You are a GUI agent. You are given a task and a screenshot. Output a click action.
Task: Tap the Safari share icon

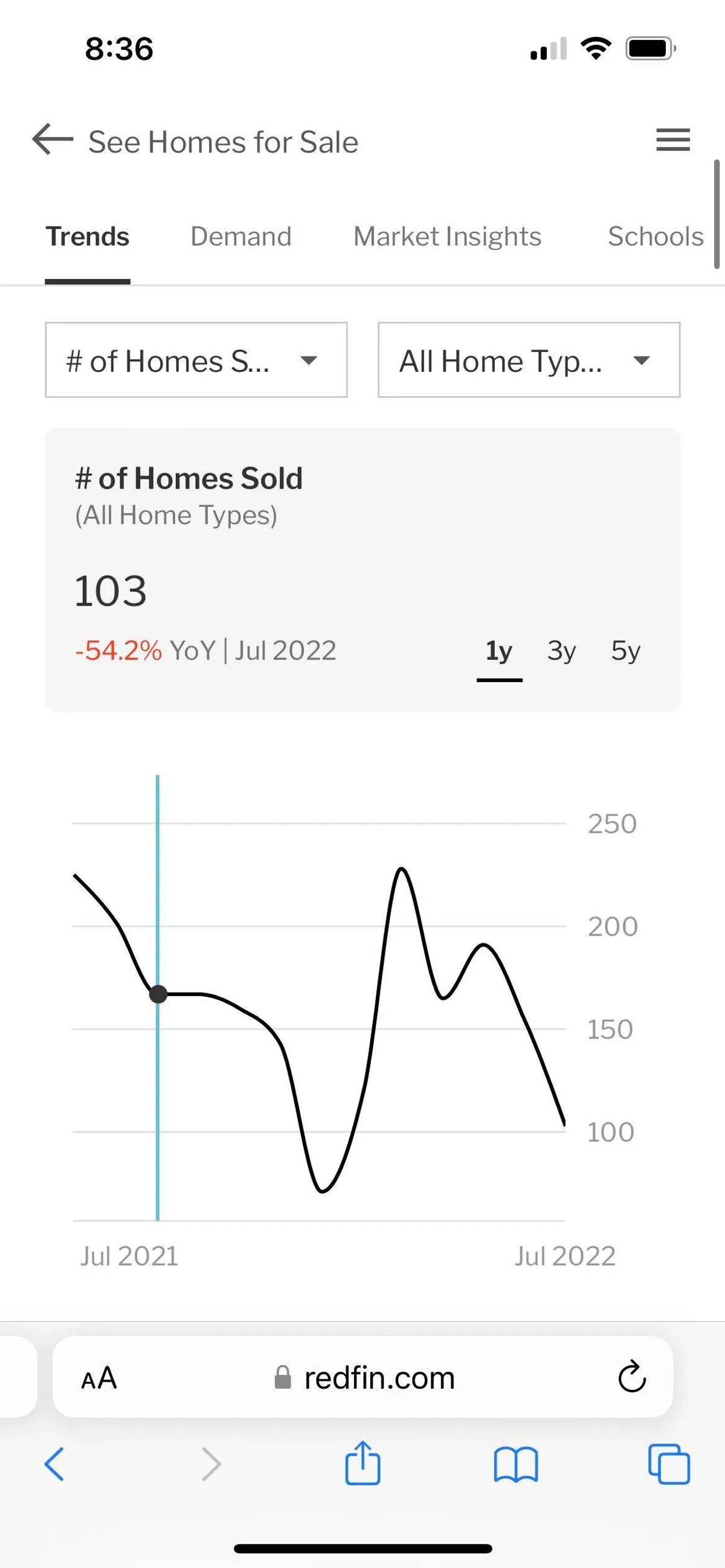click(362, 1464)
